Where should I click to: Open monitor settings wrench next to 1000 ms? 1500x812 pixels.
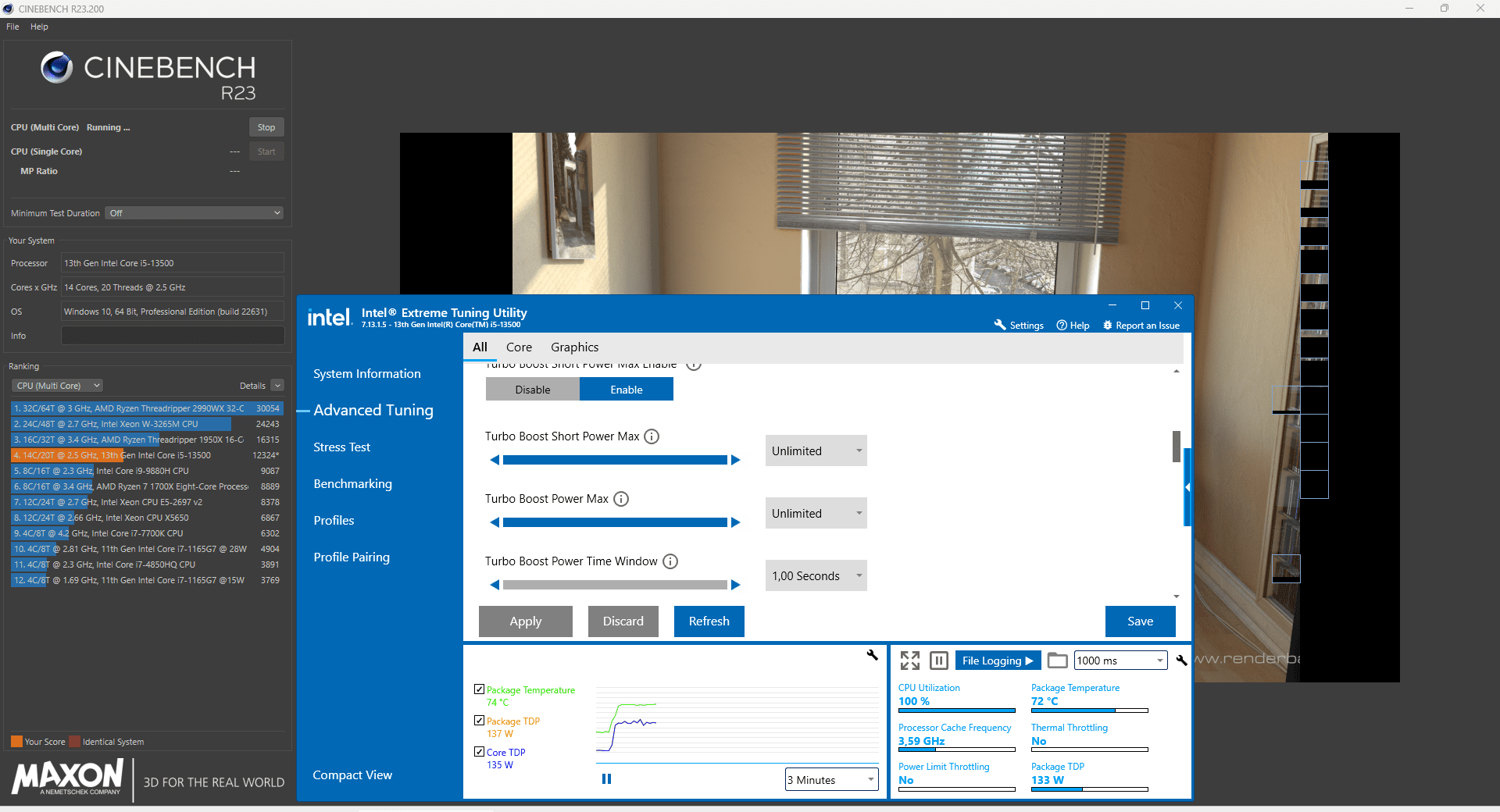coord(1181,661)
